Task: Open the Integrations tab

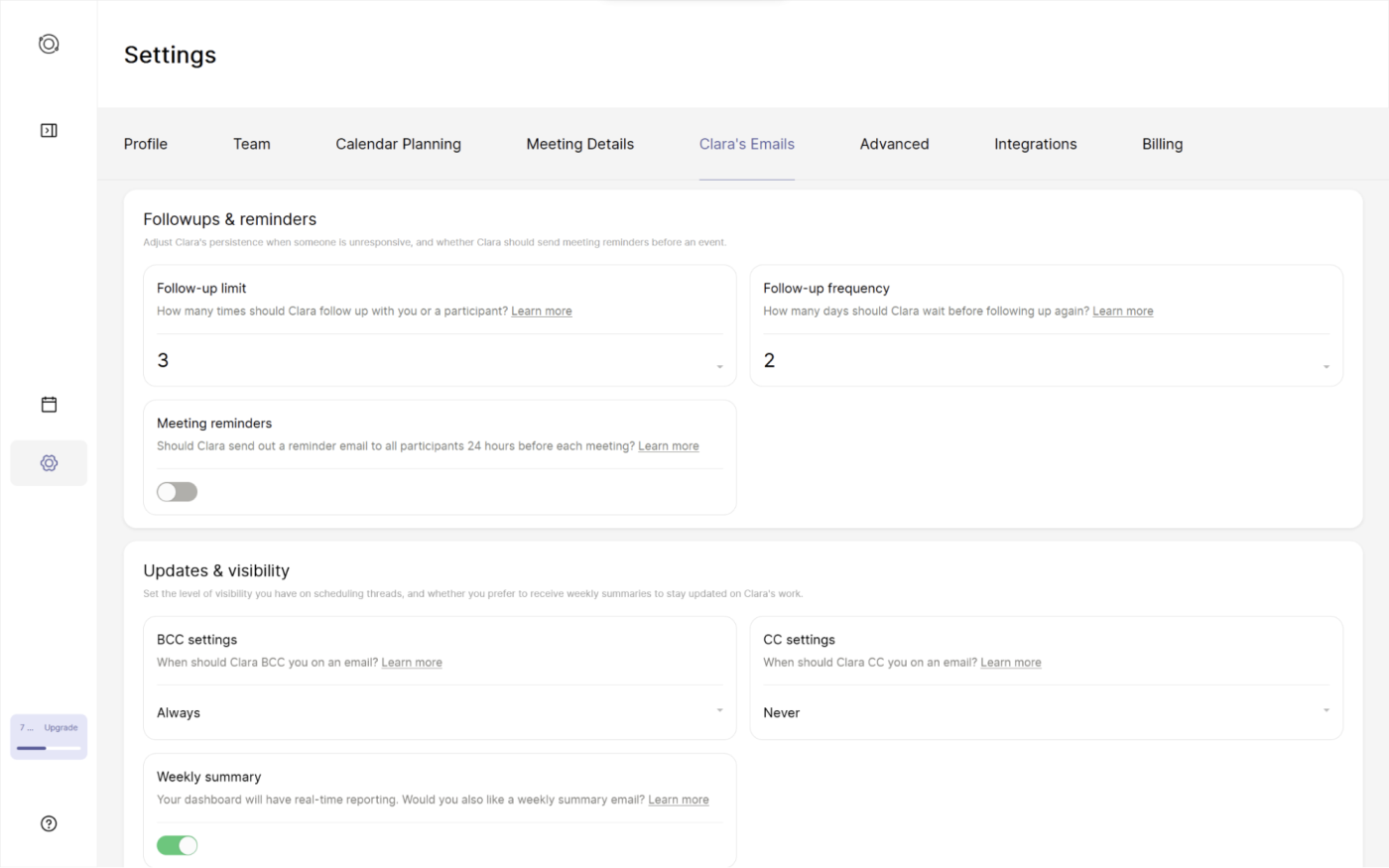Action: click(x=1035, y=144)
